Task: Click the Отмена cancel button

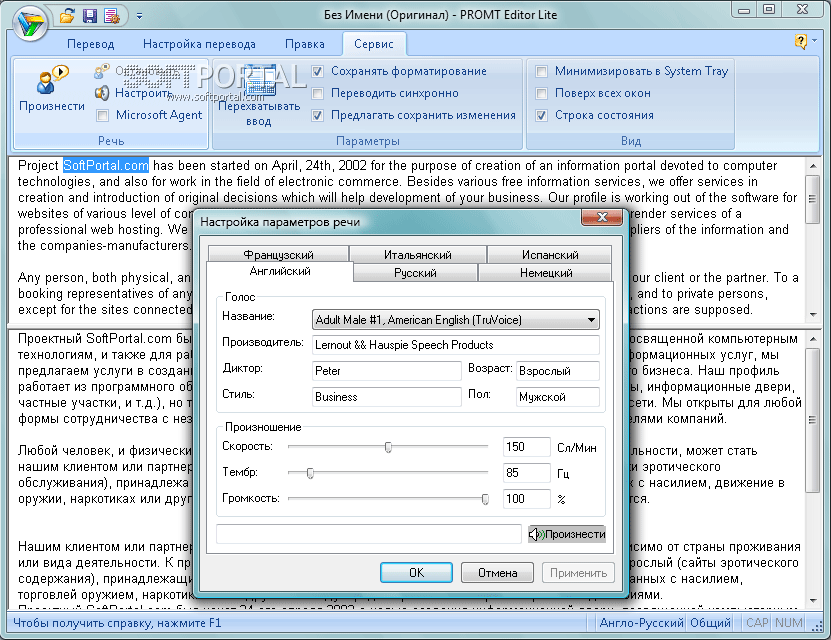Action: point(497,573)
